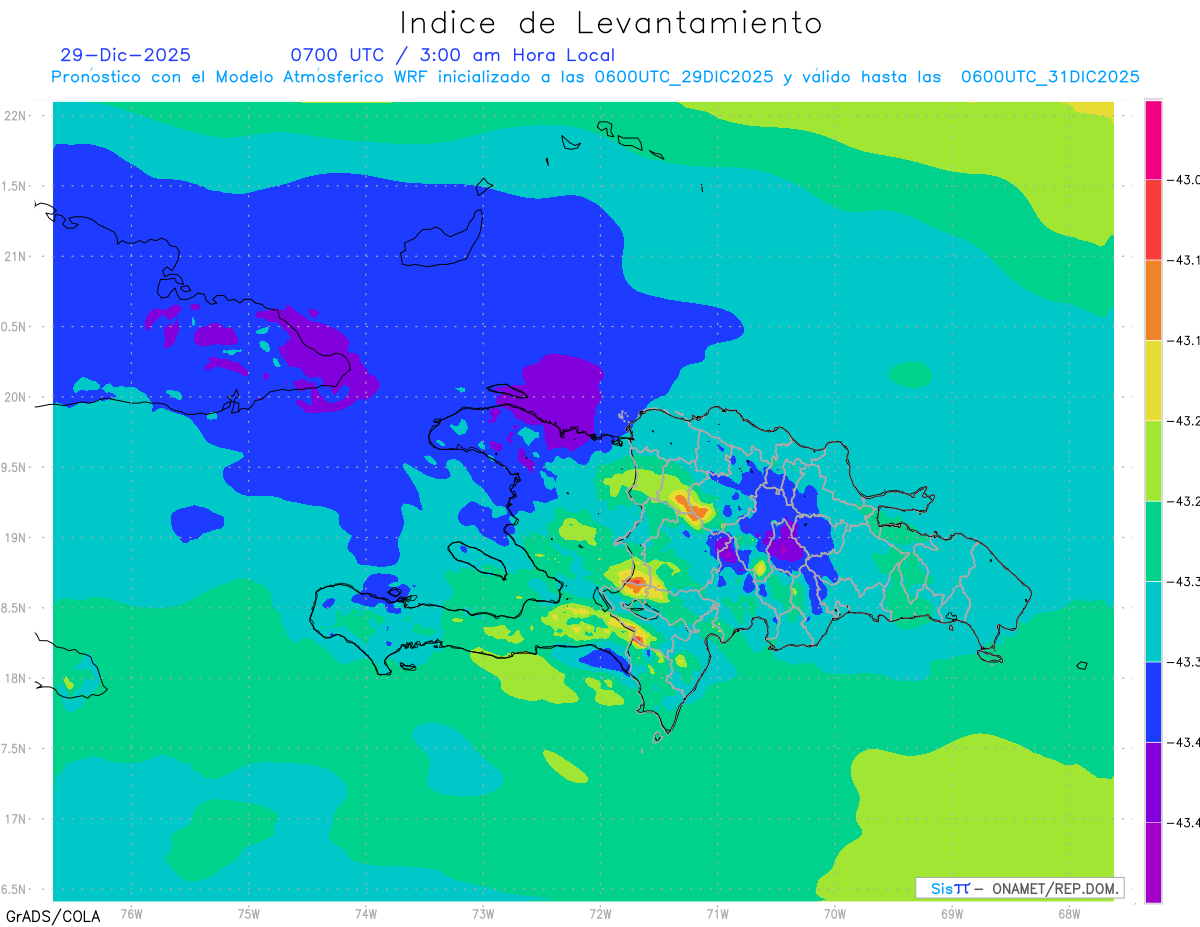The height and width of the screenshot is (927, 1200).
Task: Click the "18N" latitude label
Action: 17,678
